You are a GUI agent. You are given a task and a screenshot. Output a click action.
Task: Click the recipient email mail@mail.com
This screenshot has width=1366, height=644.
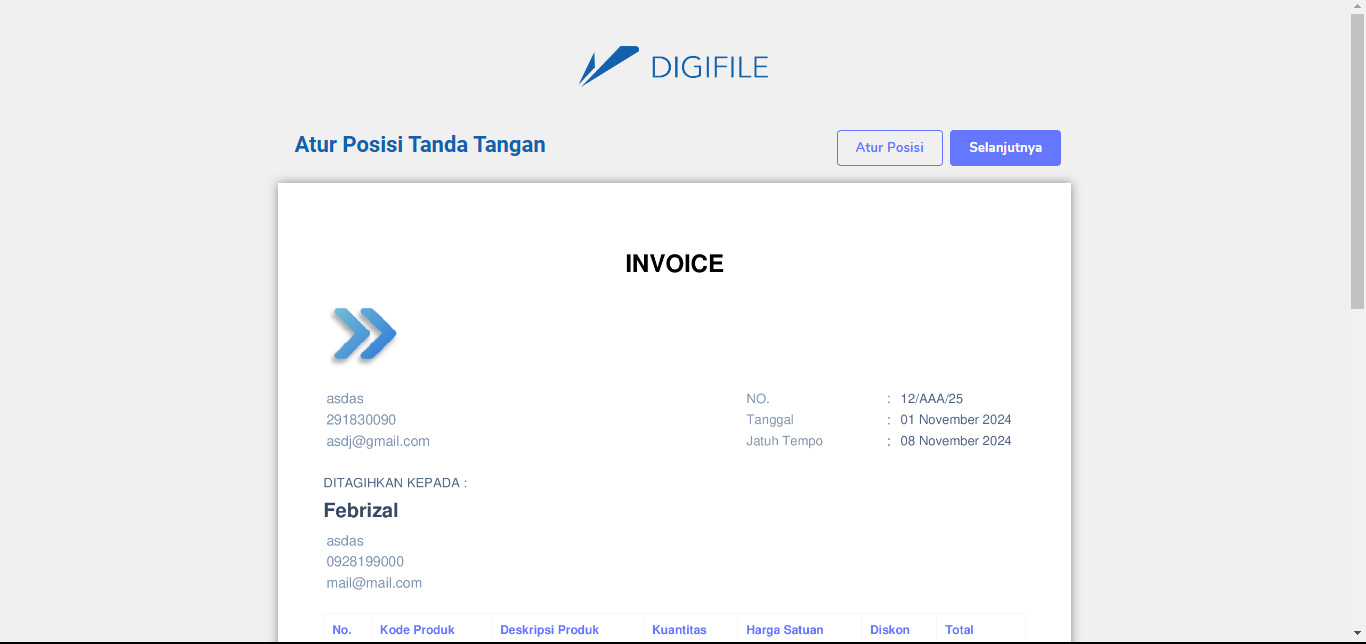(x=374, y=583)
